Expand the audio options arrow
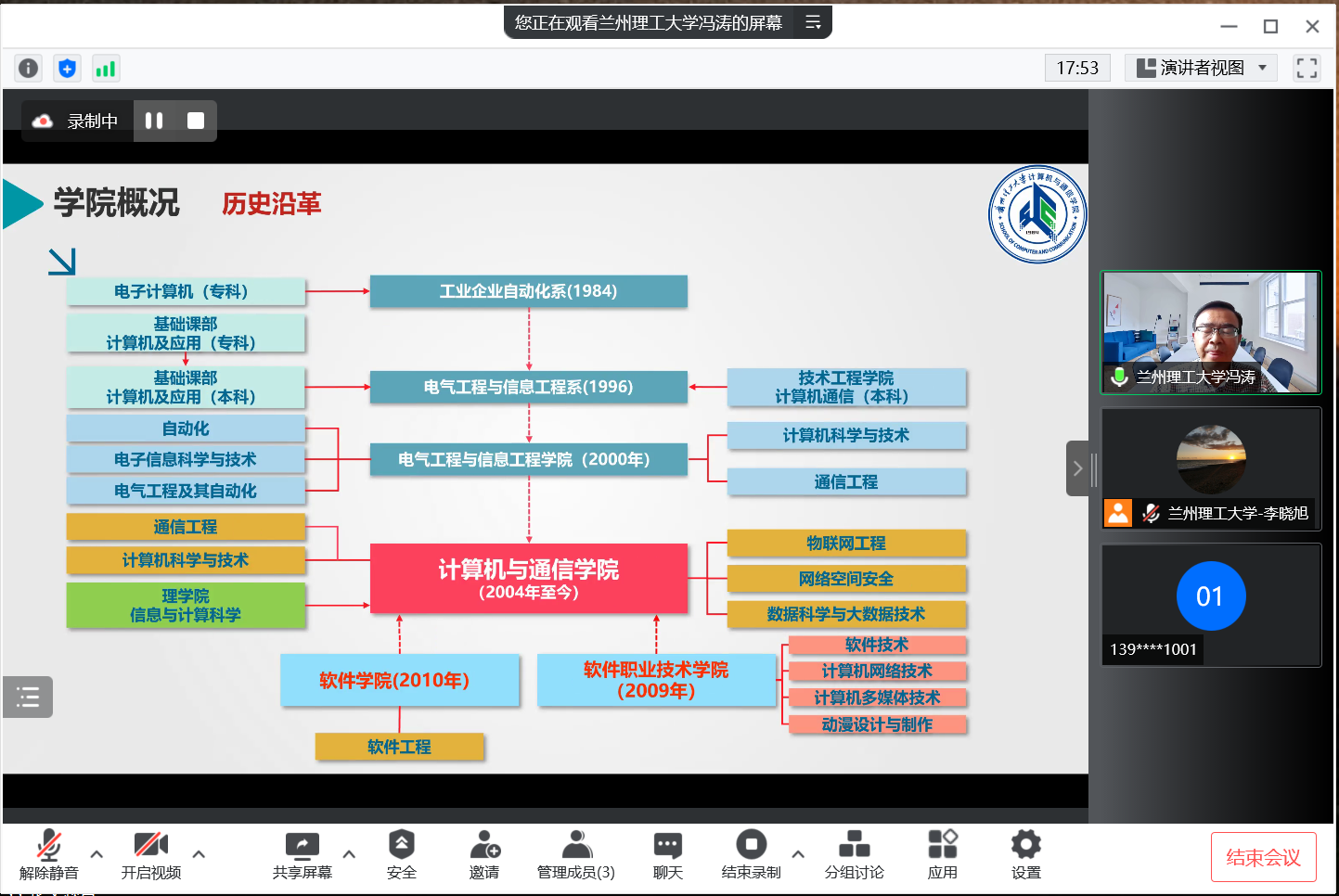The image size is (1339, 896). point(97,853)
